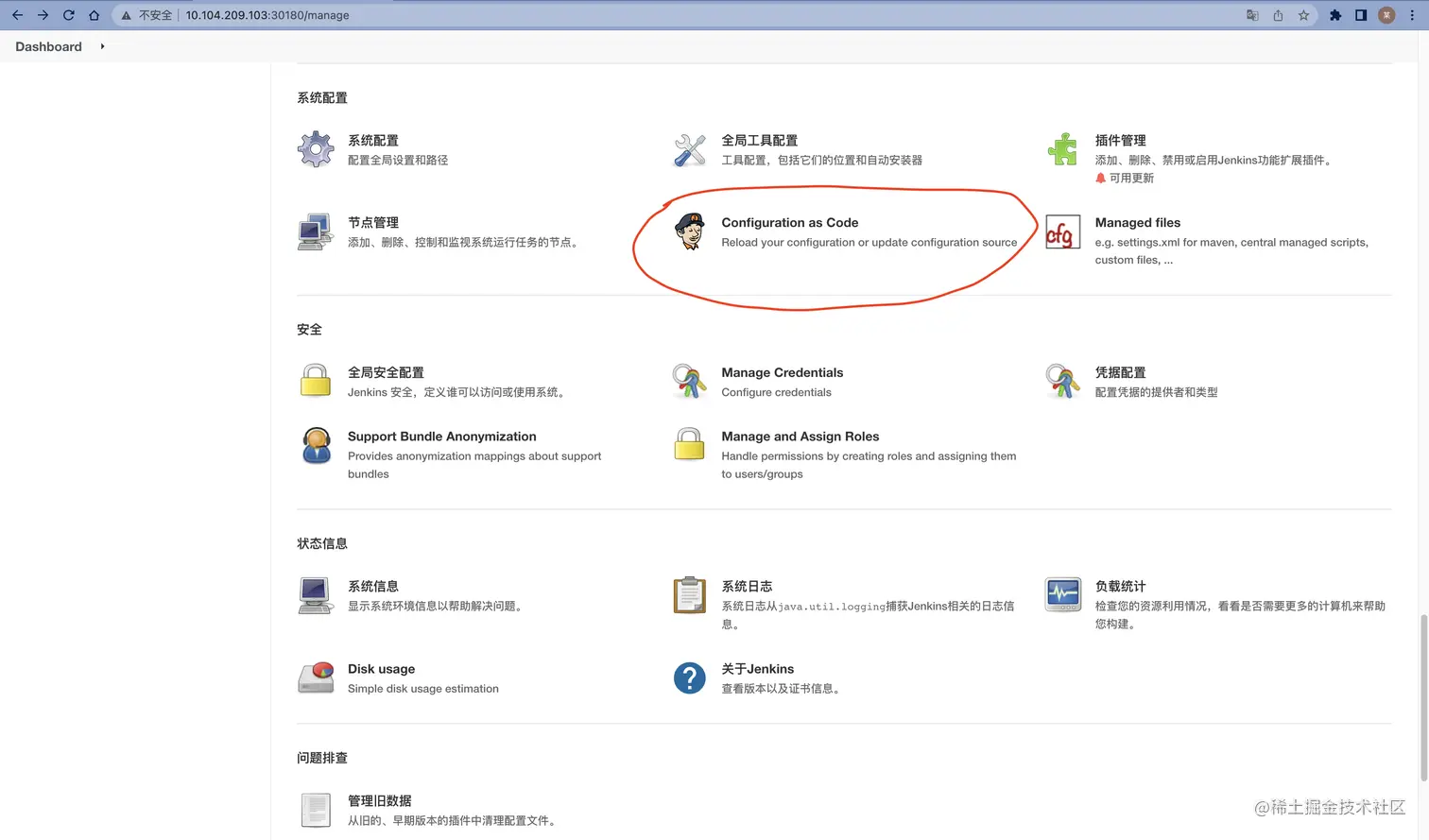
Task: Open the 管理旧数据 link
Action: click(379, 800)
